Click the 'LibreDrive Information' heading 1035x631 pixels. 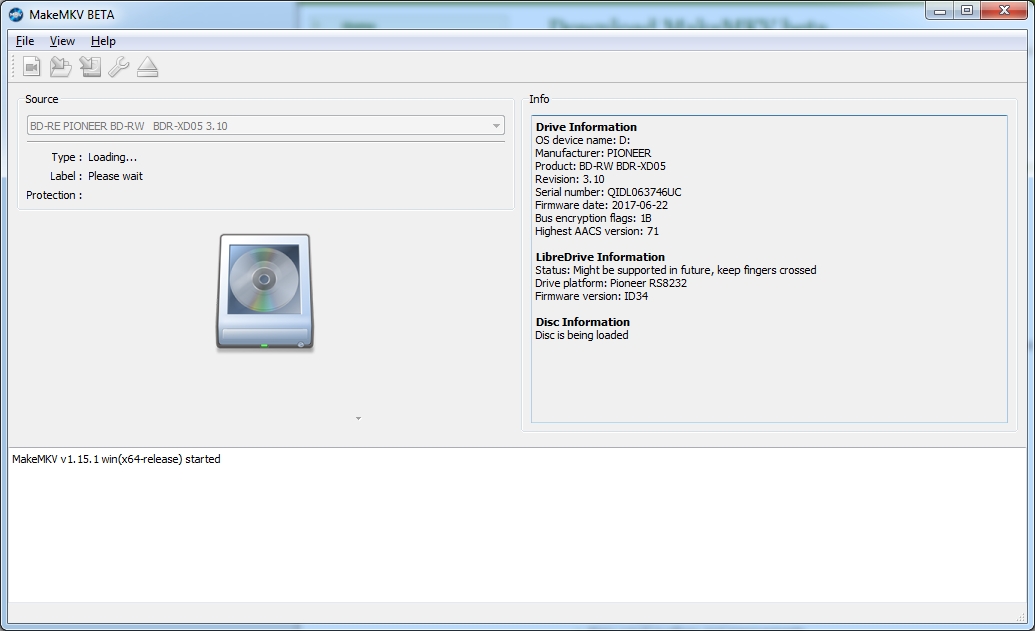point(600,257)
